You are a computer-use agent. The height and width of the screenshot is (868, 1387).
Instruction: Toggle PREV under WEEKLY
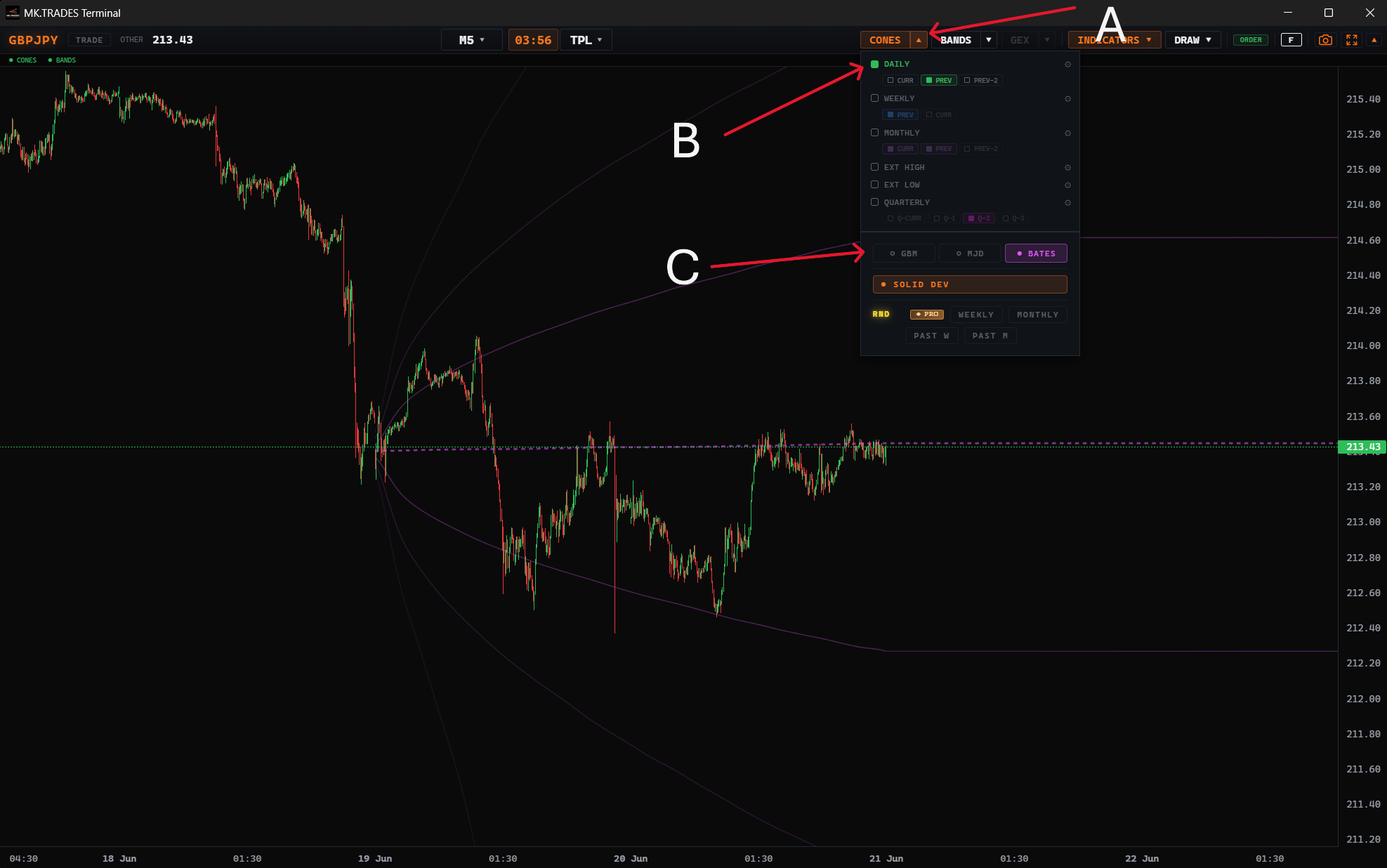tap(900, 115)
